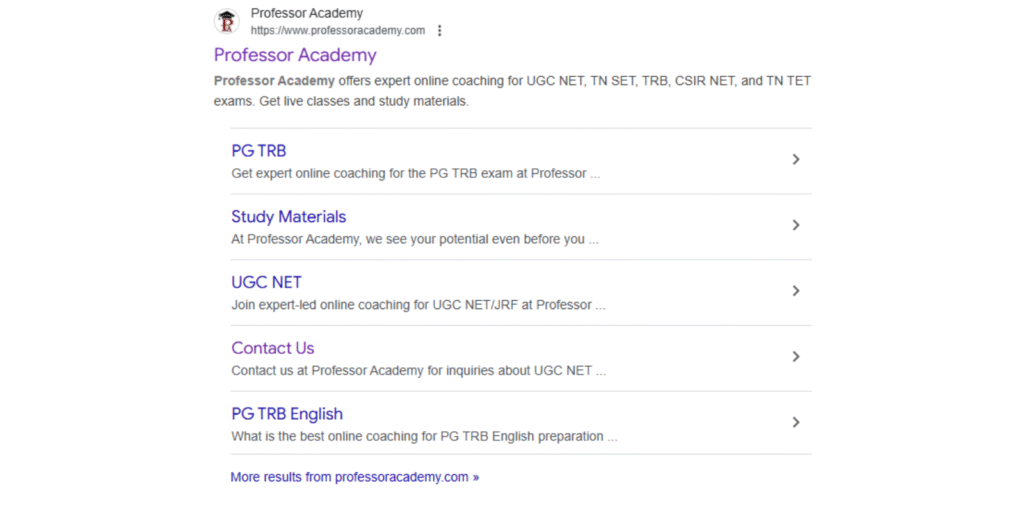The height and width of the screenshot is (512, 1024).
Task: Select the description under Study Materials
Action: pos(414,239)
